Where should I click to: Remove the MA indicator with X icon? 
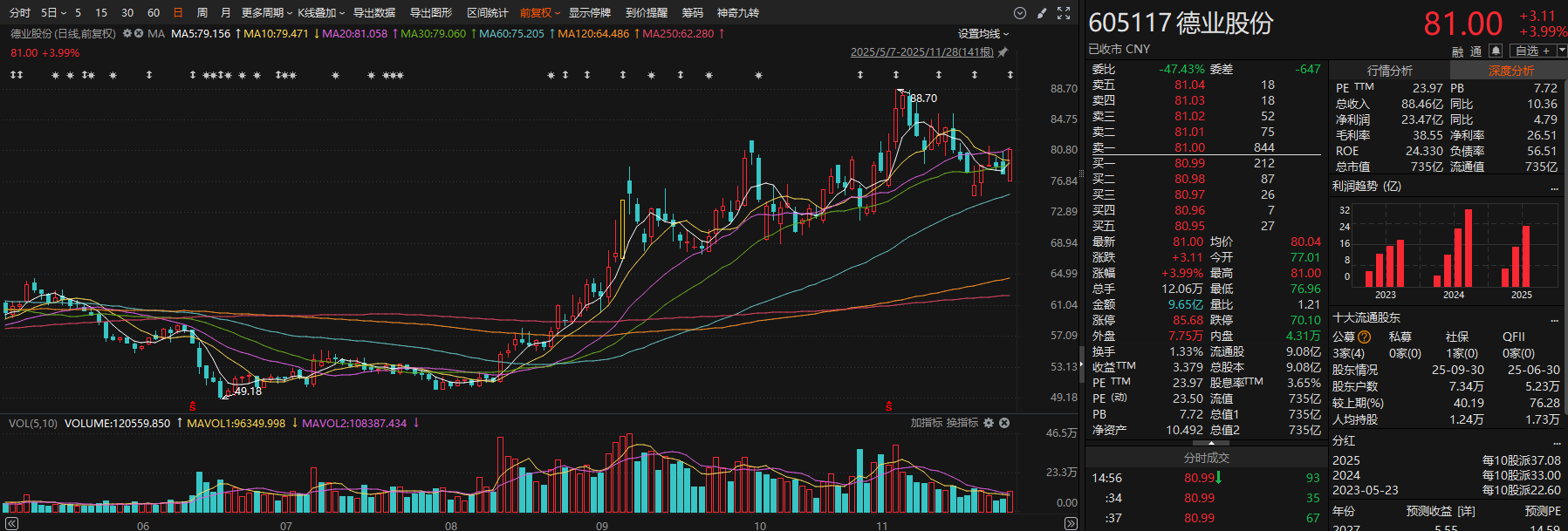coord(139,33)
